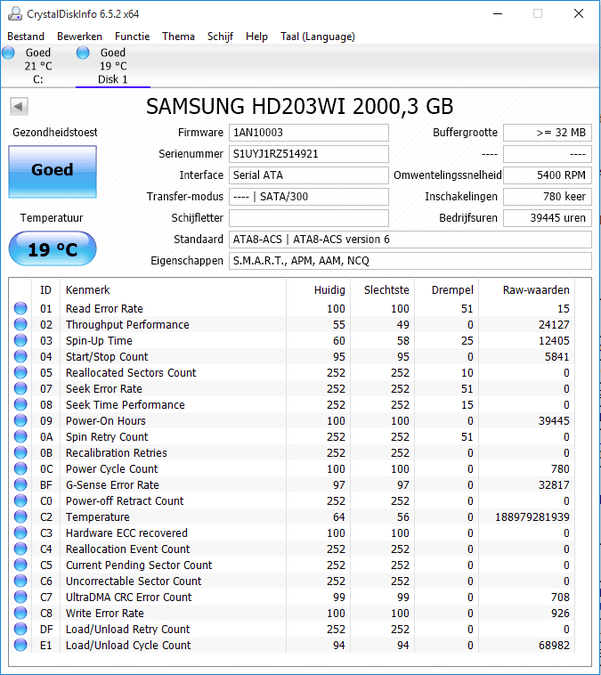Click the Inschakelingen value 780 keer
The height and width of the screenshot is (675, 601).
548,197
